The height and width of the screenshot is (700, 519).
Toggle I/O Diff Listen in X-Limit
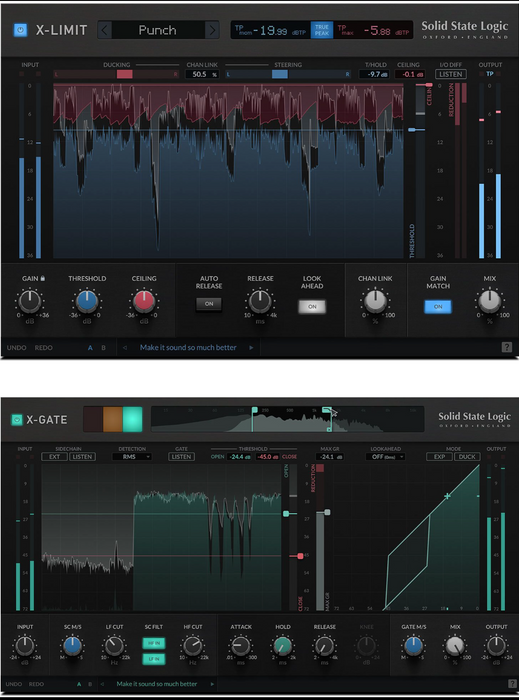coord(451,74)
